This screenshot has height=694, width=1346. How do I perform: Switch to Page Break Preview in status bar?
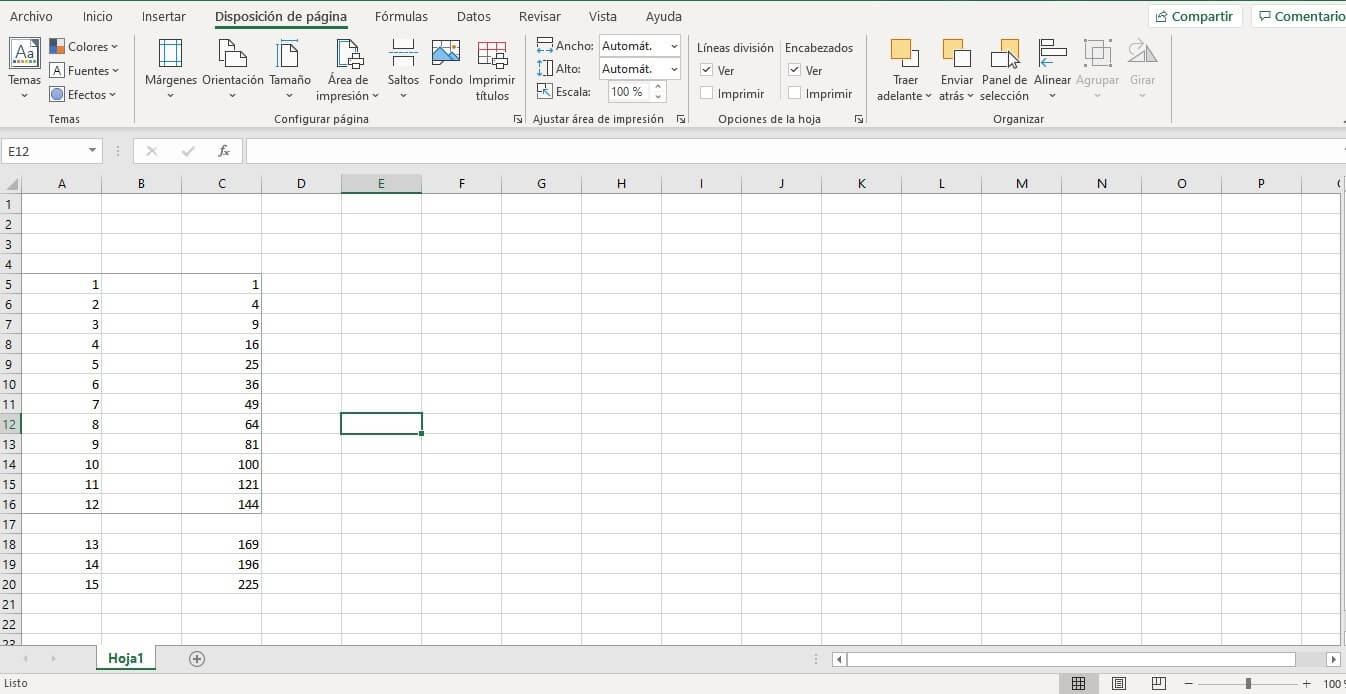[1158, 684]
